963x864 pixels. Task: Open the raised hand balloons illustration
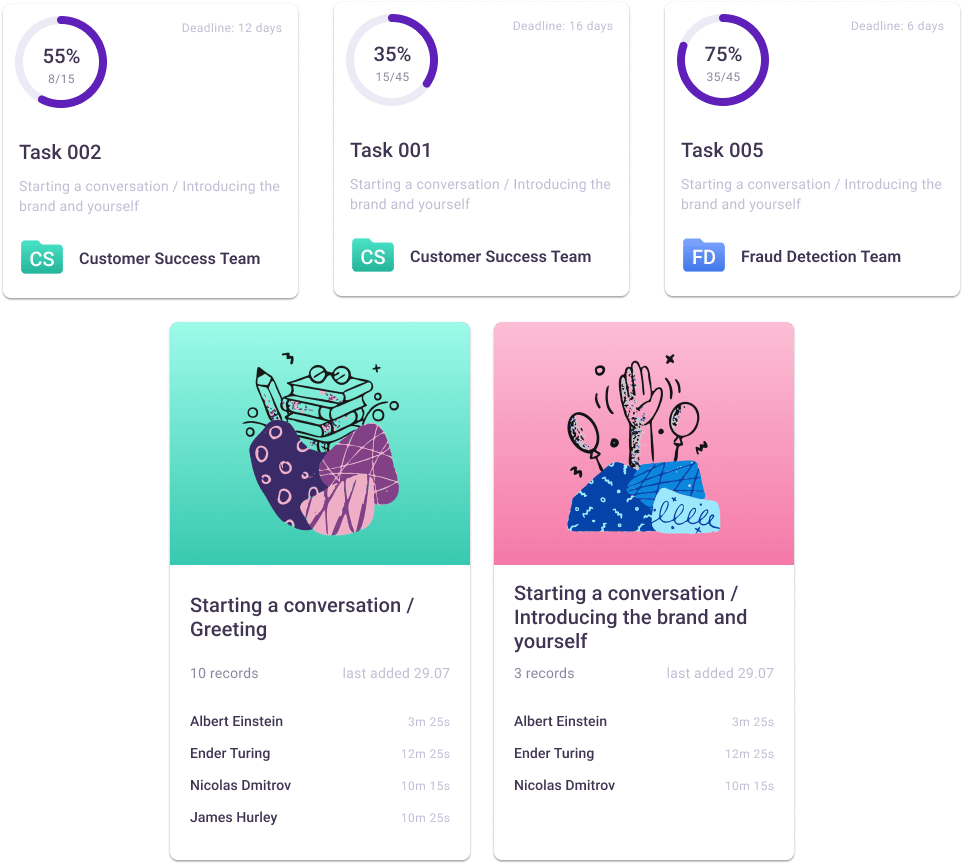[644, 443]
